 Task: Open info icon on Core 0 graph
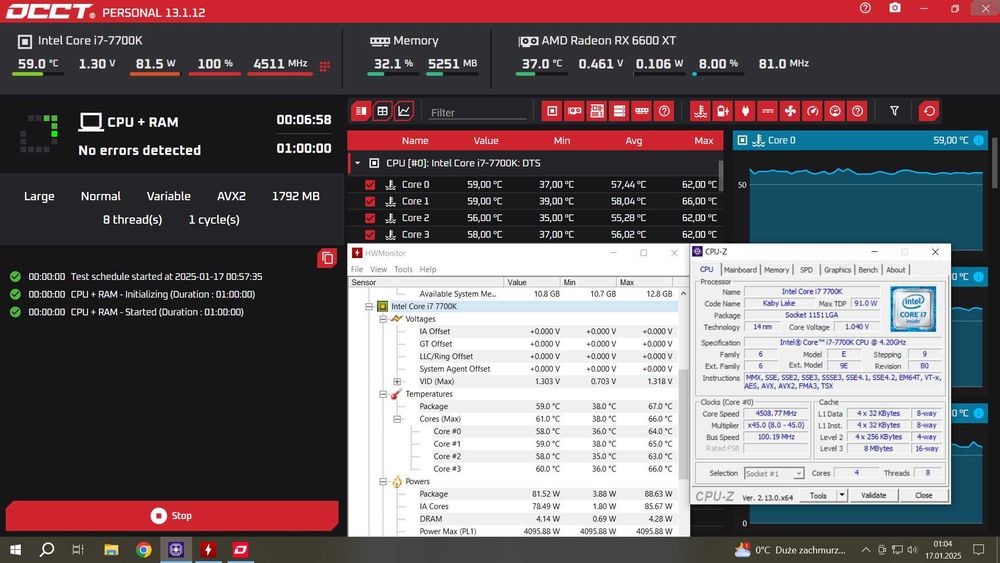click(978, 140)
